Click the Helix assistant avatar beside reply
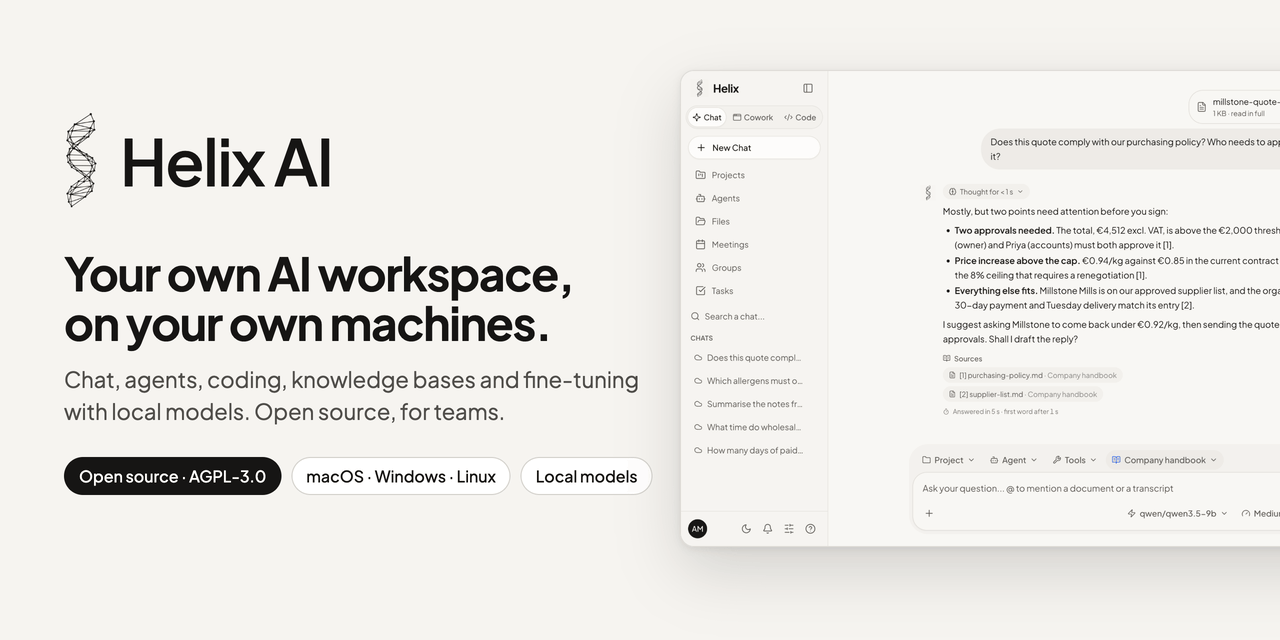Screen dimensions: 1280x640 tap(928, 193)
